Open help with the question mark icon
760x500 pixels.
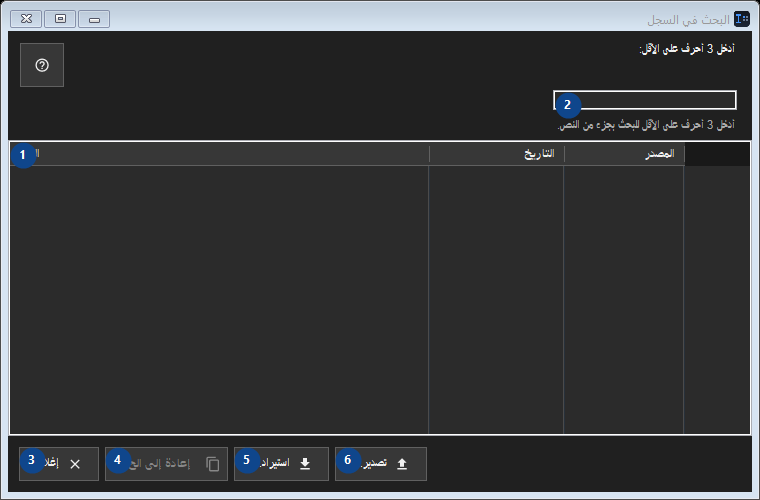click(x=42, y=65)
